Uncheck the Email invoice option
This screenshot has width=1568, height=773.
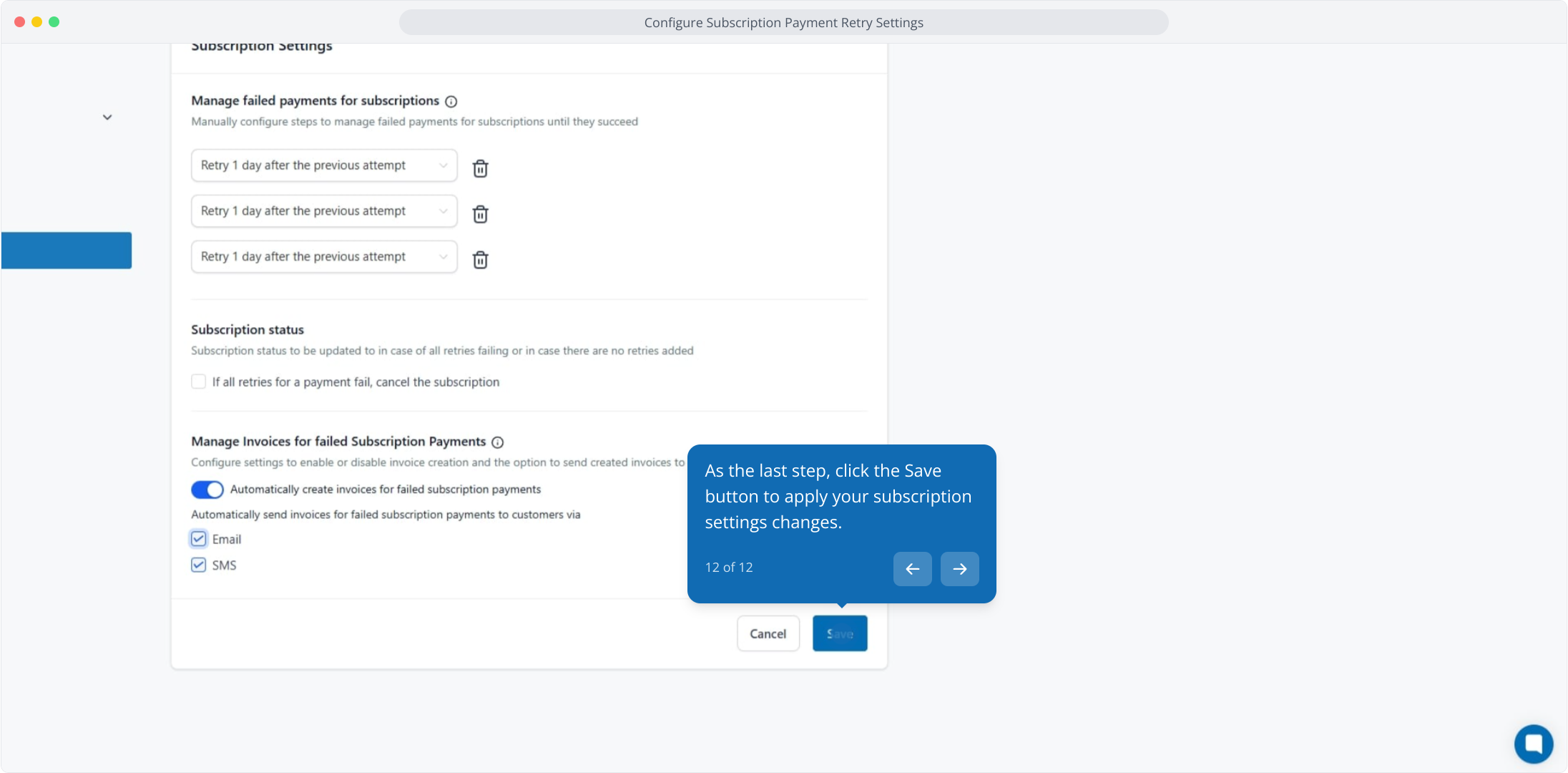pyautogui.click(x=199, y=539)
